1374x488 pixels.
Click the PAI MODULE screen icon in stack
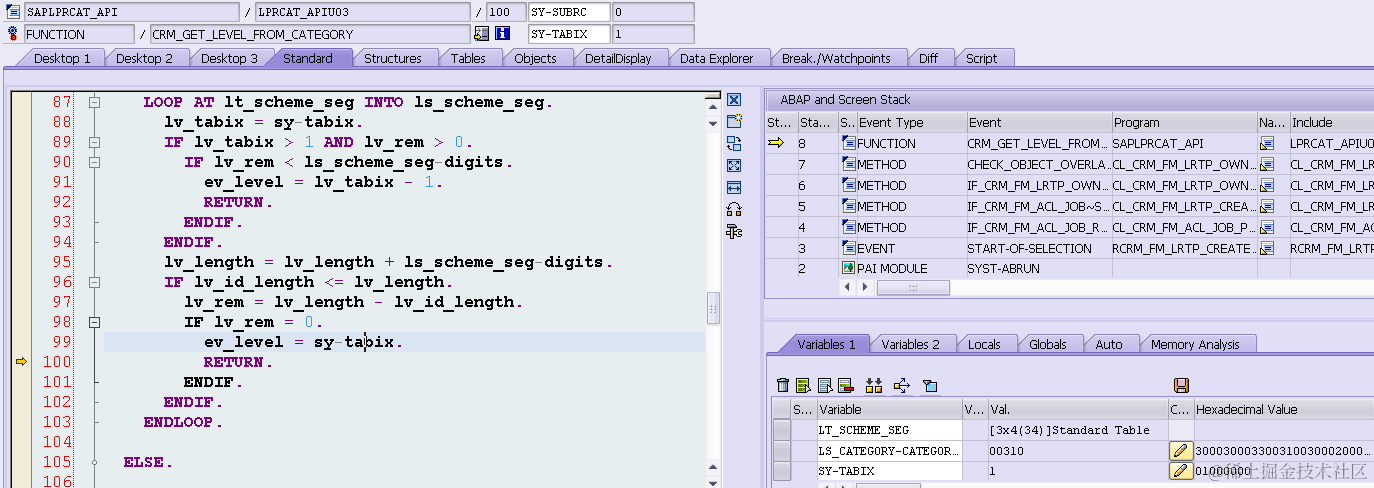tap(849, 269)
